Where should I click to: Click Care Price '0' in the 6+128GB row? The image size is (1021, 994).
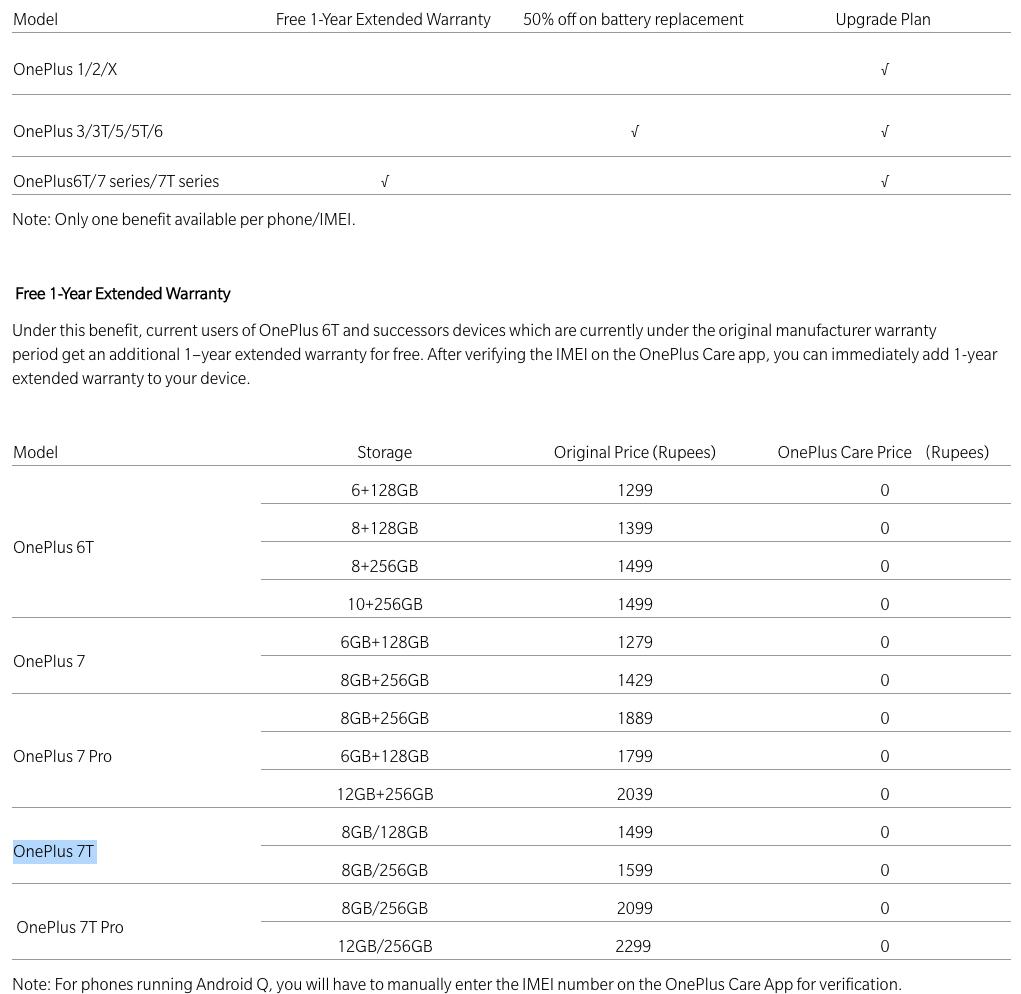(884, 490)
